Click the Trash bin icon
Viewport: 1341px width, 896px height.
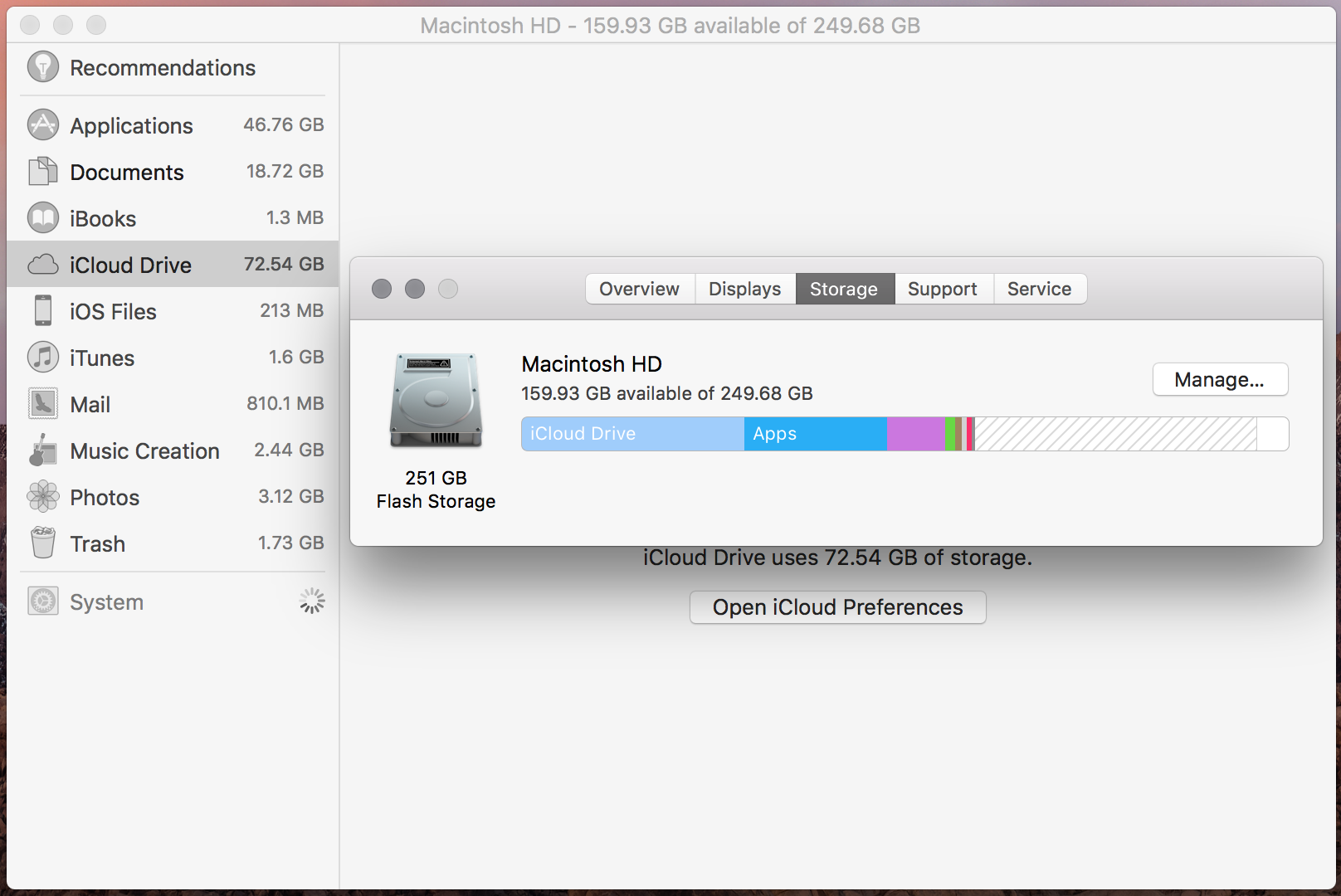click(43, 543)
